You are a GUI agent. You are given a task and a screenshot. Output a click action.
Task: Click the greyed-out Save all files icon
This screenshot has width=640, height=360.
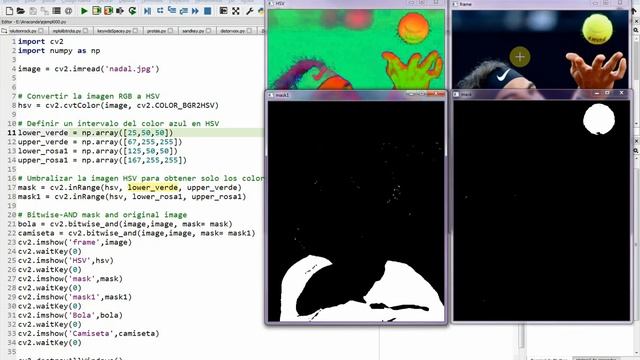[x=44, y=11]
